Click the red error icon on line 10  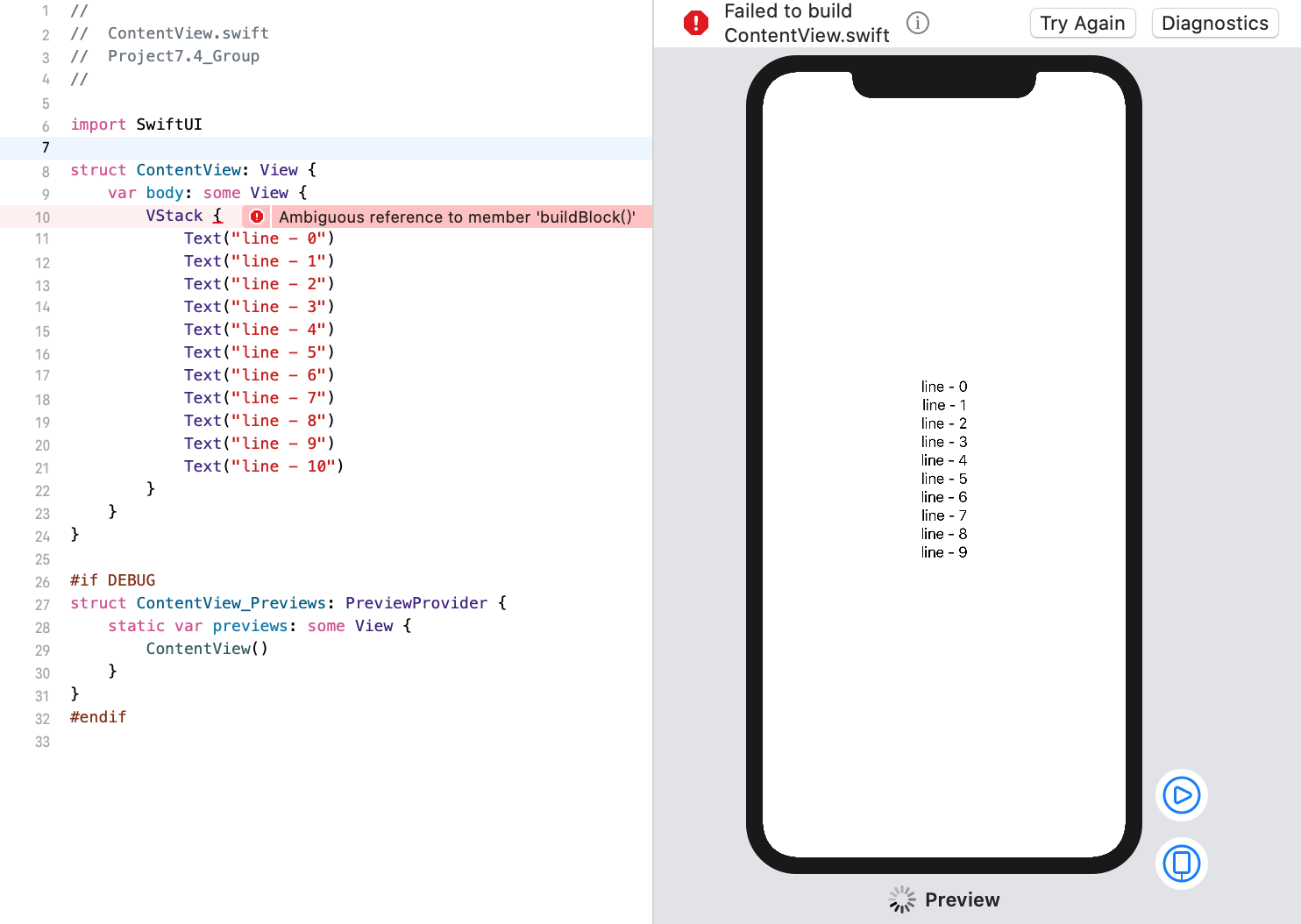[257, 217]
